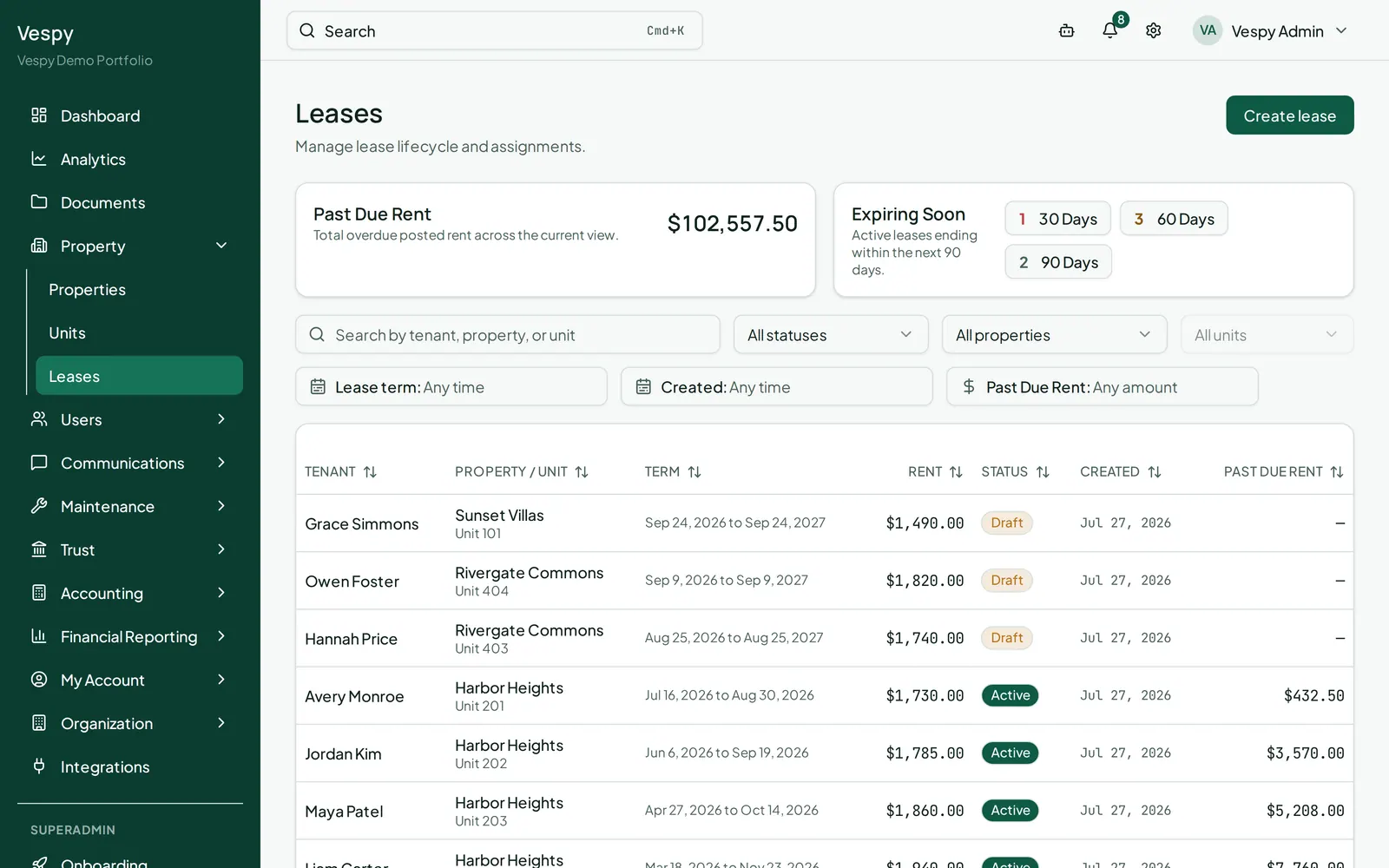Open Owen Foster lease row
The image size is (1389, 868).
coord(825,581)
